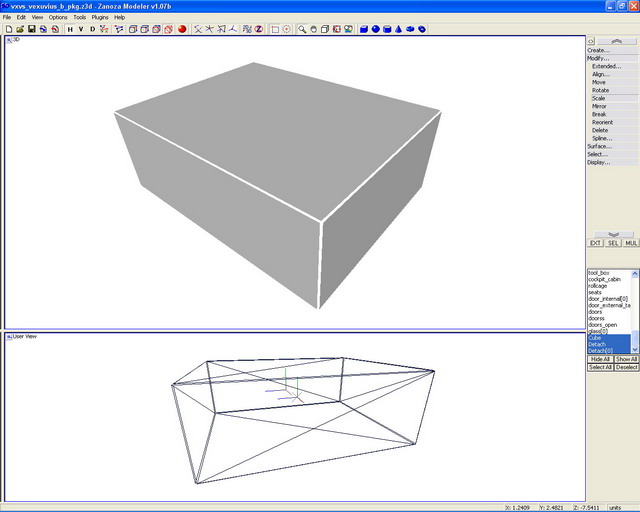The height and width of the screenshot is (512, 640).
Task: Open the Plugins menu
Action: pyautogui.click(x=100, y=17)
